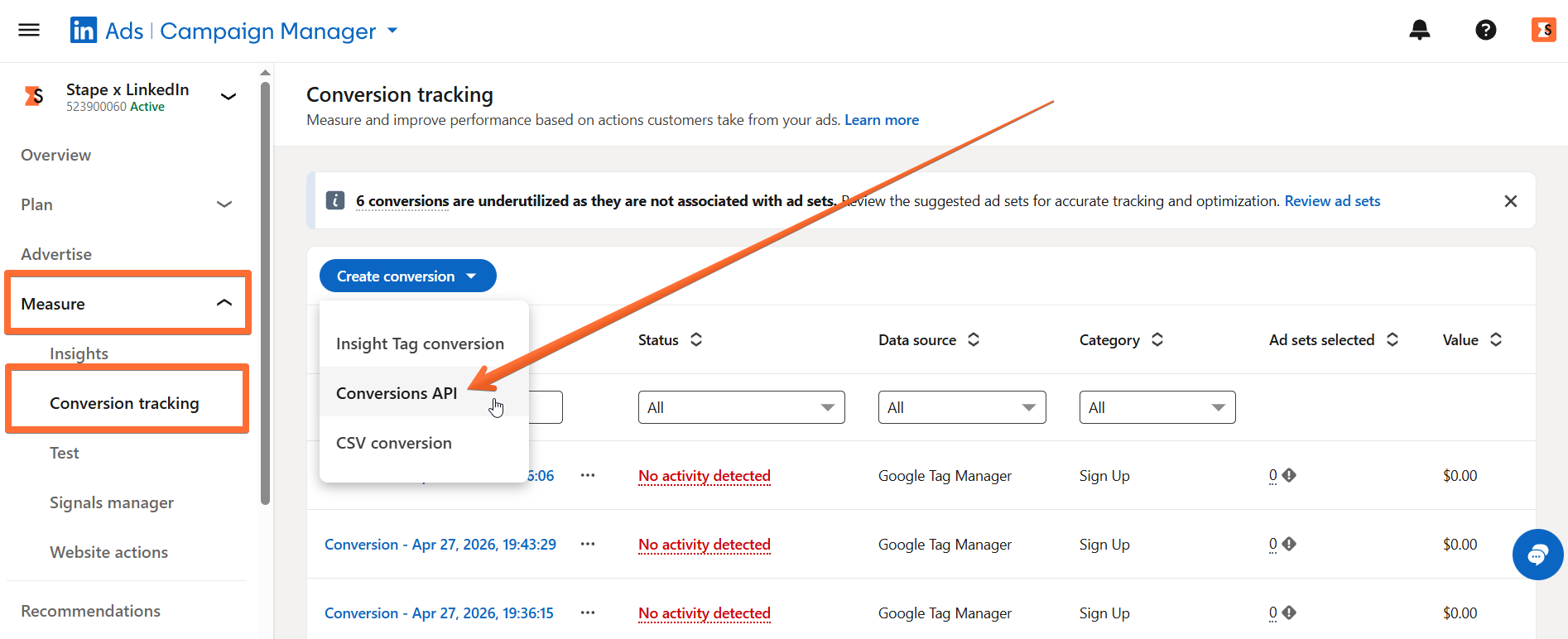Open Conversion - Apr 27, 2026, 19:36:15
1568x639 pixels.
coord(439,613)
